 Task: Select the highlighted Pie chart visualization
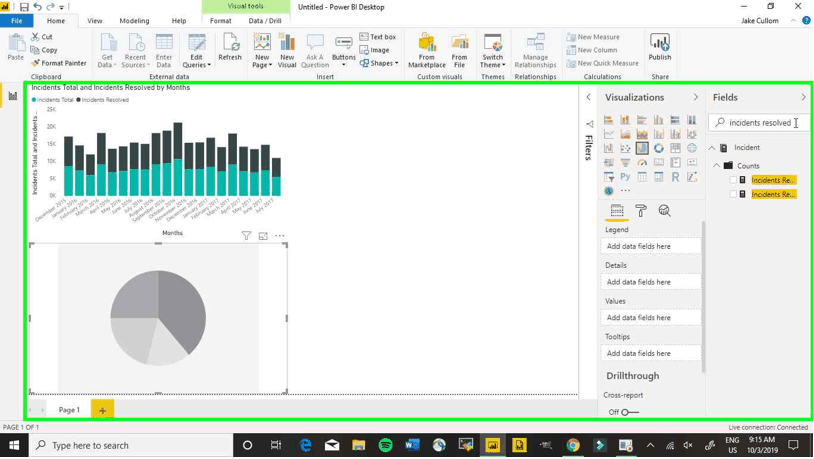click(642, 148)
